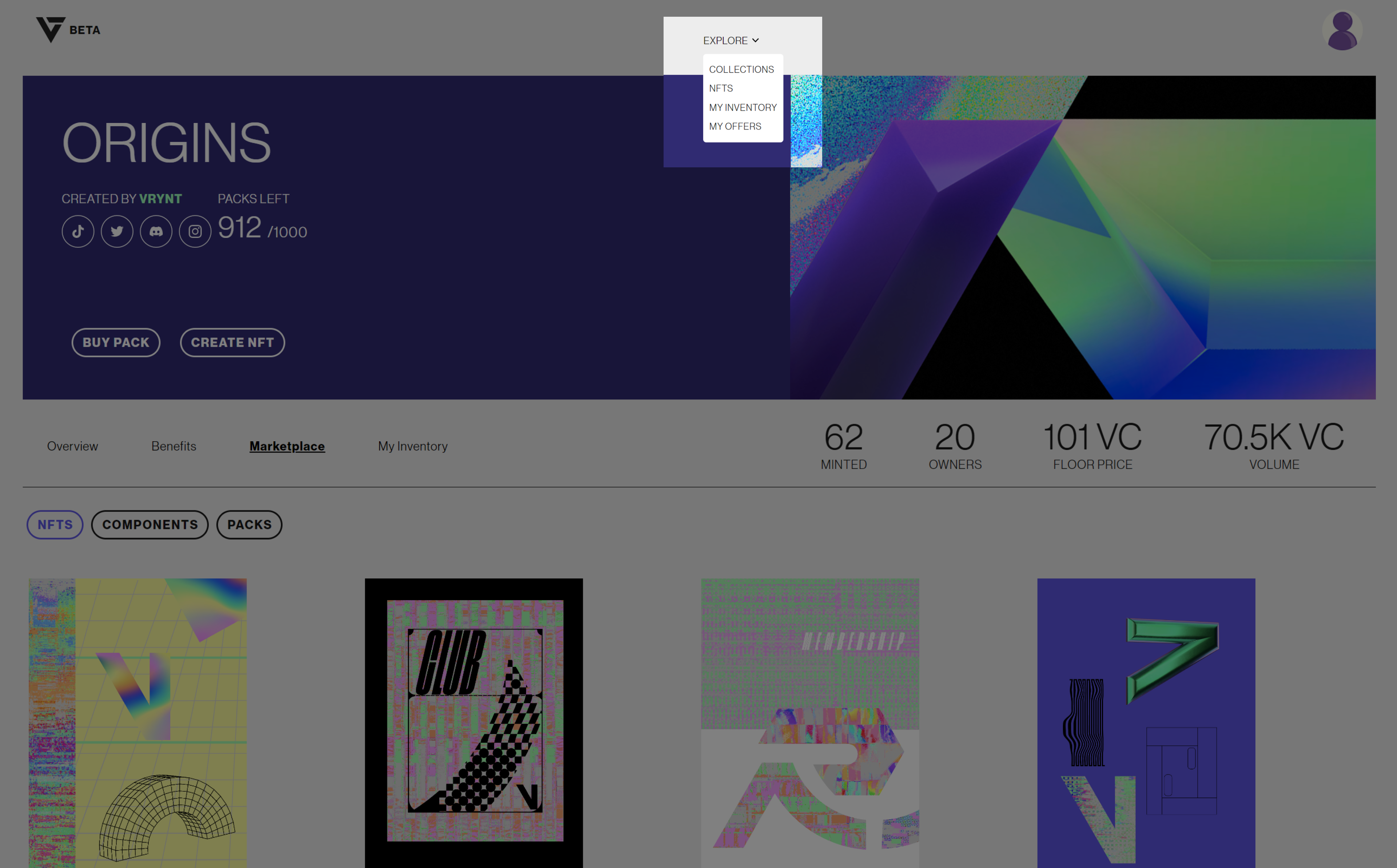1397x868 pixels.
Task: Open the My Inventory tab
Action: (413, 446)
